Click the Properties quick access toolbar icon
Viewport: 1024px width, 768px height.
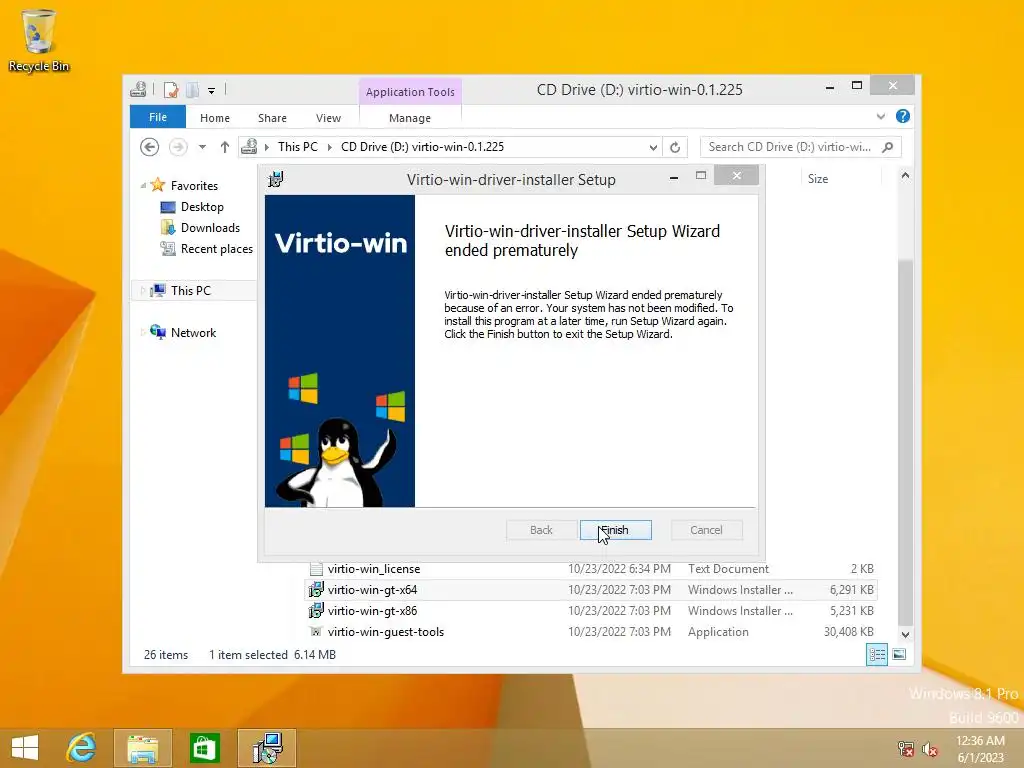coord(171,89)
